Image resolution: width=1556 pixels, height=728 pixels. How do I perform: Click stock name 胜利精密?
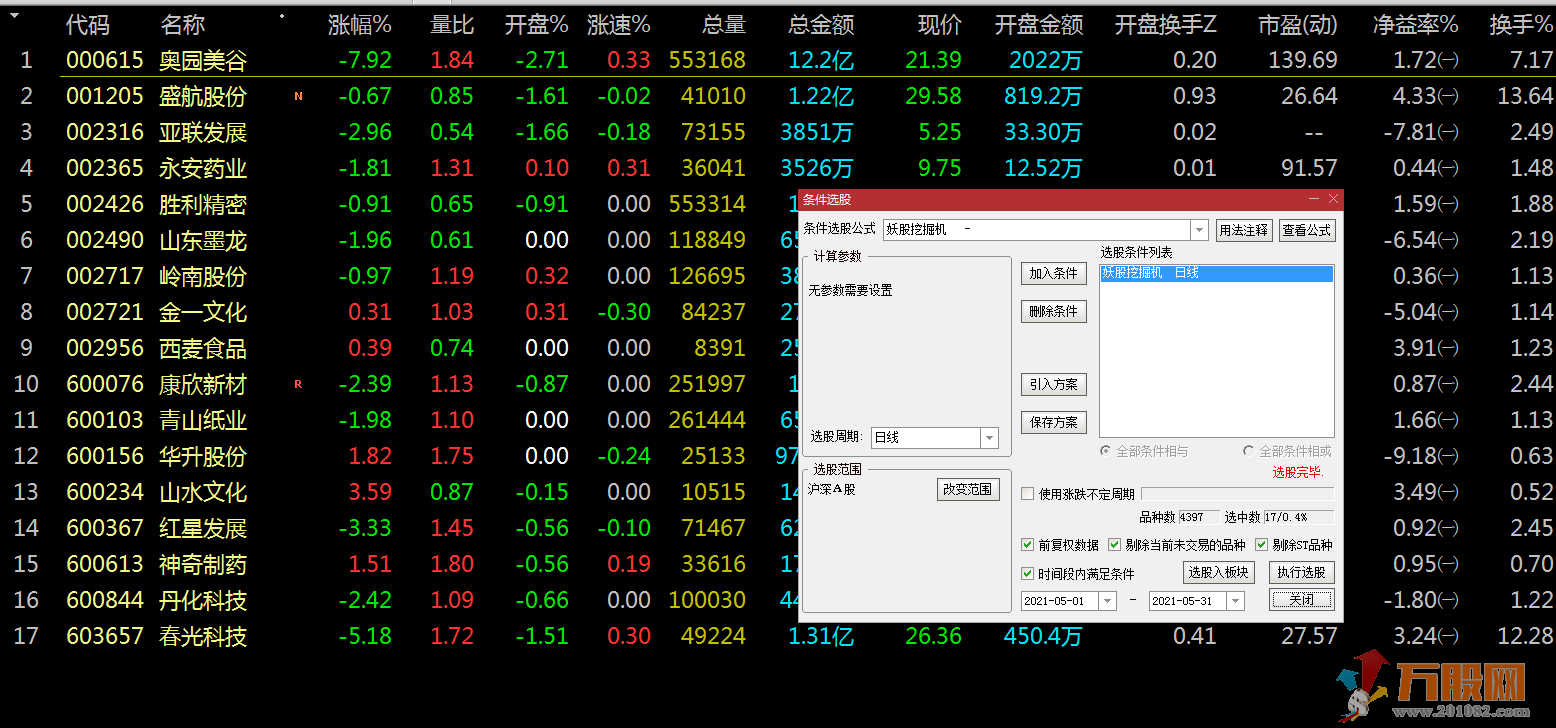(203, 204)
